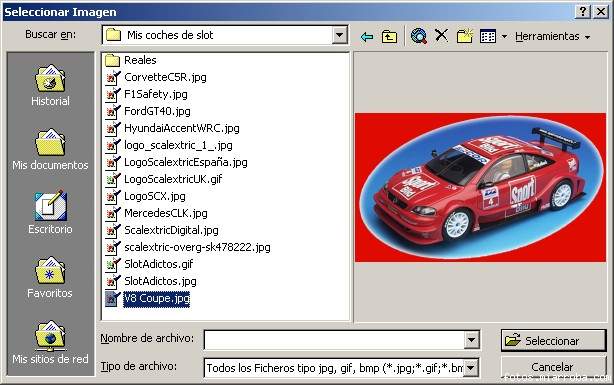Click the ScalextricDigital.jpg file icon

coord(112,230)
